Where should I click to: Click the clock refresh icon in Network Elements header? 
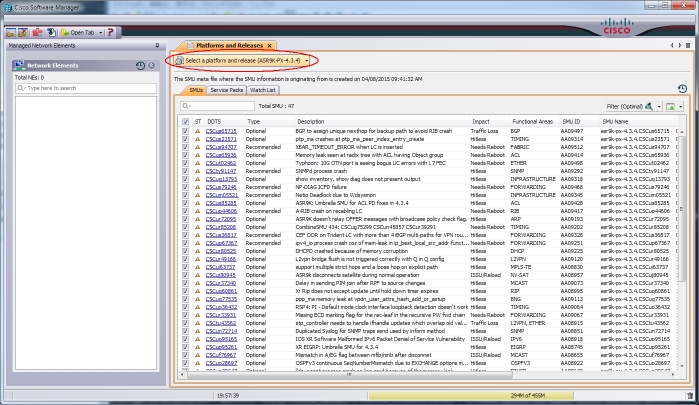pos(140,65)
